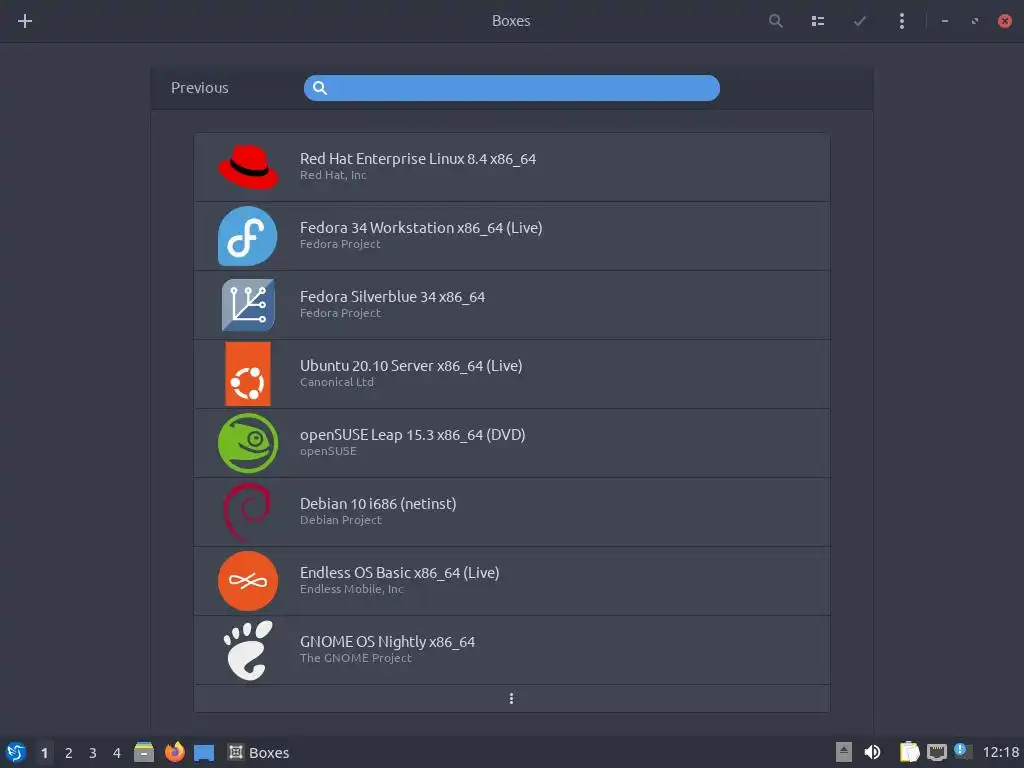Click the Endless Mobile, Inc vendor label
Screen dimensions: 1024x768
coord(351,589)
